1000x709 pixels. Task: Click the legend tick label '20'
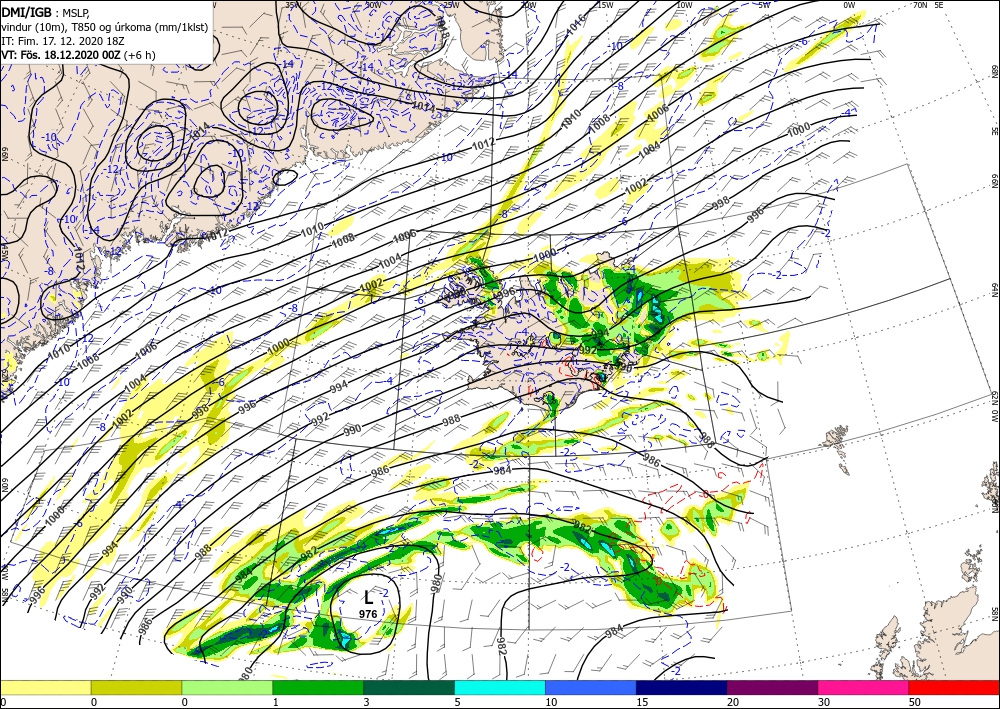tap(733, 702)
